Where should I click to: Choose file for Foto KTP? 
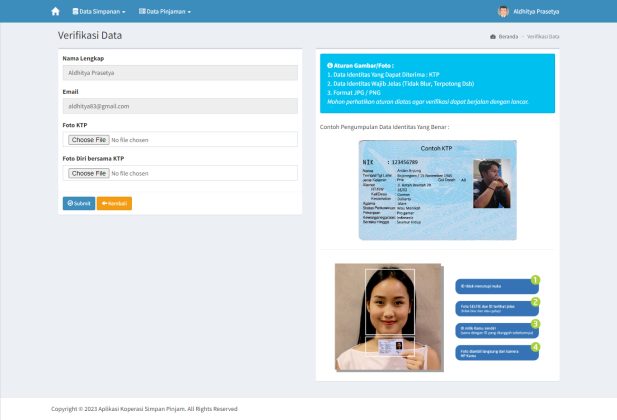click(89, 140)
